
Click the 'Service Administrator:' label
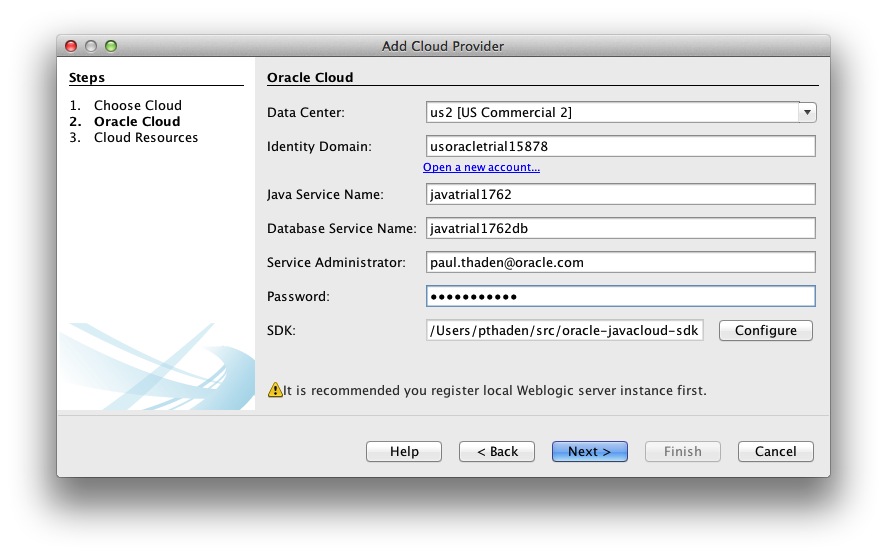(336, 262)
